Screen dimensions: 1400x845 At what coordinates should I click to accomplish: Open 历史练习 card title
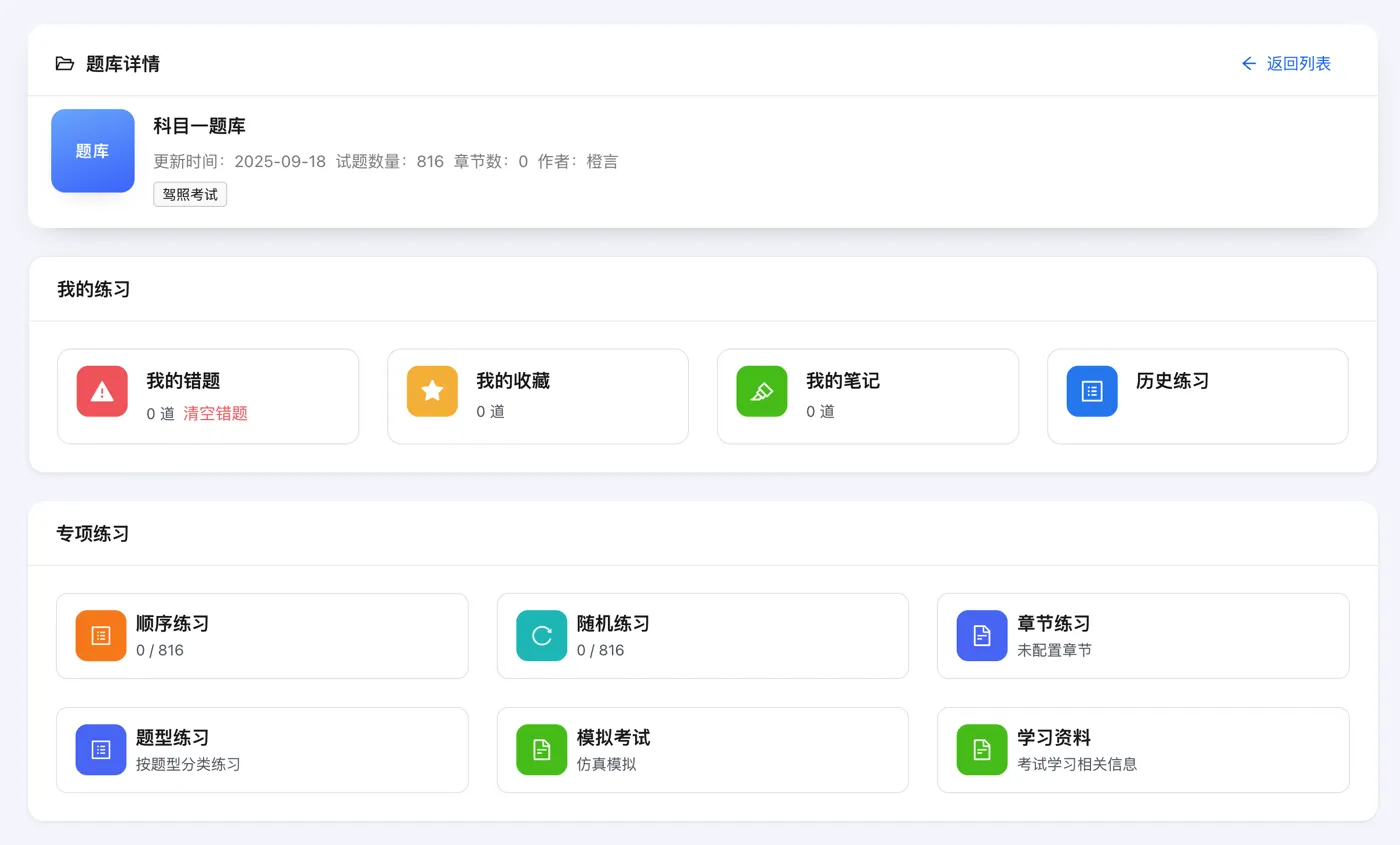[1172, 381]
